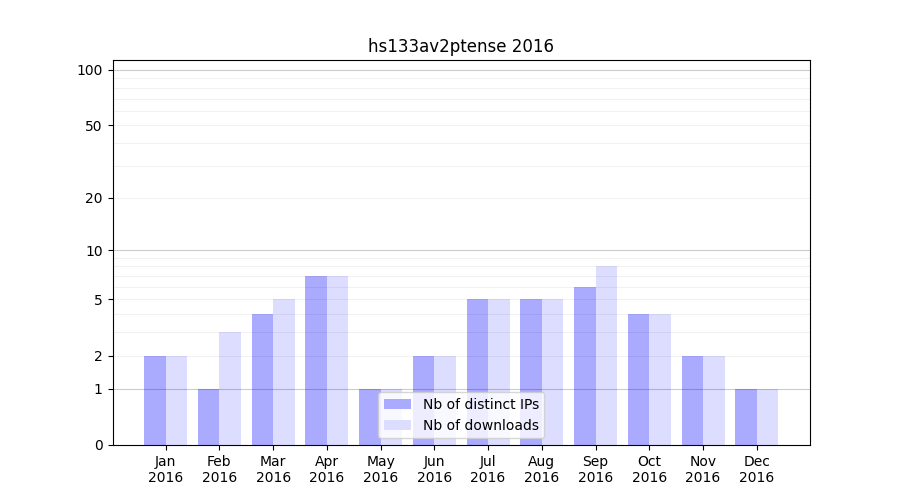Image resolution: width=900 pixels, height=500 pixels.
Task: Click the y-axis tick label 50
Action: pyautogui.click(x=94, y=126)
